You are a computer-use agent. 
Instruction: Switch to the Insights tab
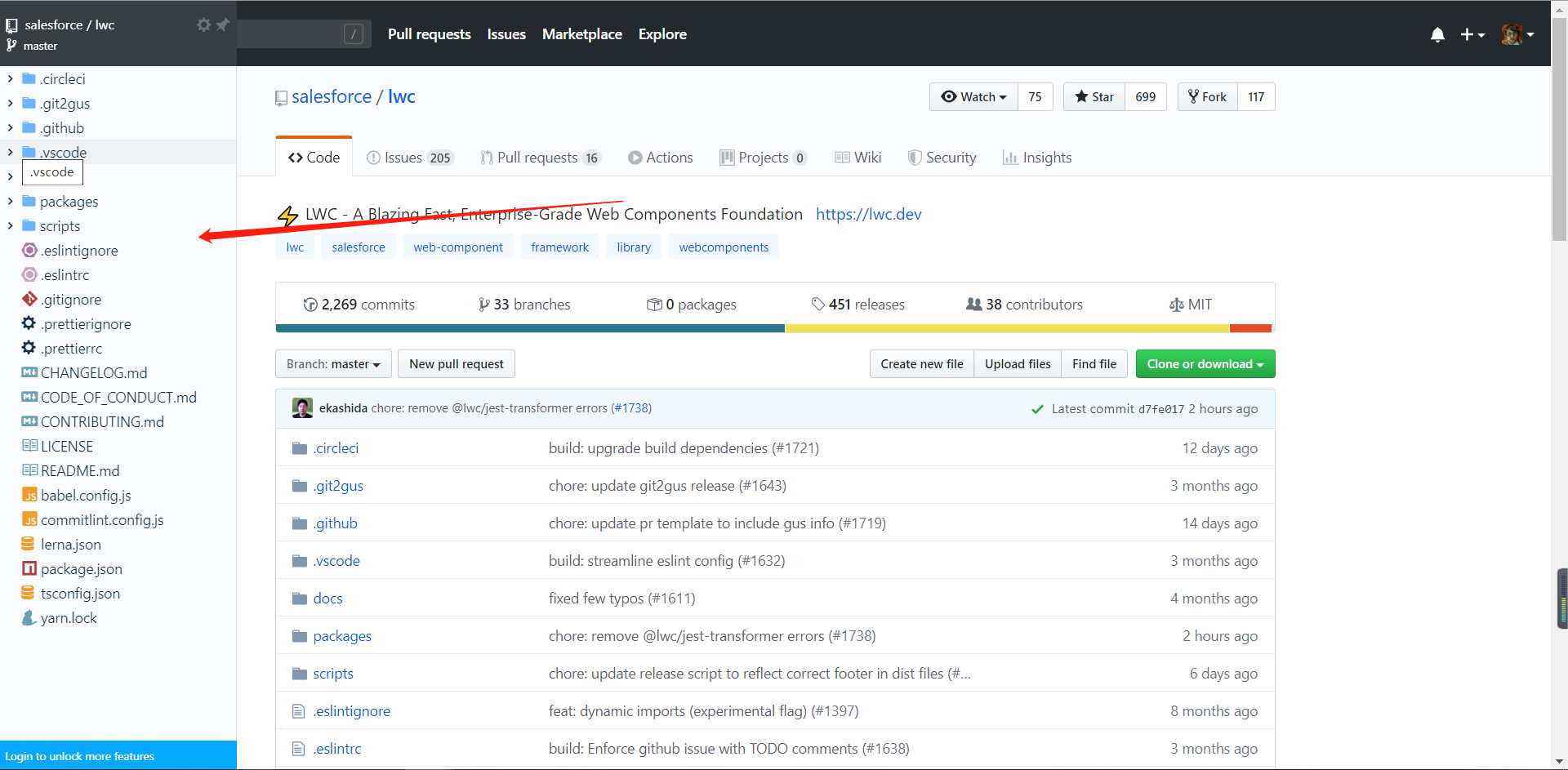pyautogui.click(x=1037, y=157)
